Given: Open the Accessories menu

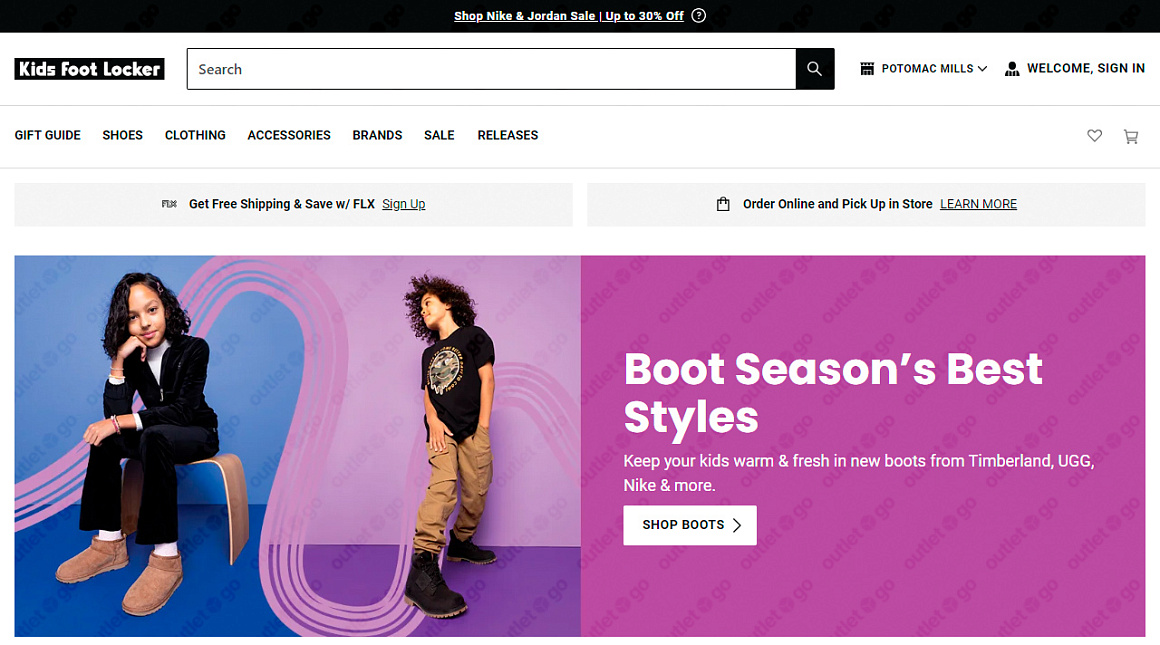Looking at the screenshot, I should click(289, 135).
